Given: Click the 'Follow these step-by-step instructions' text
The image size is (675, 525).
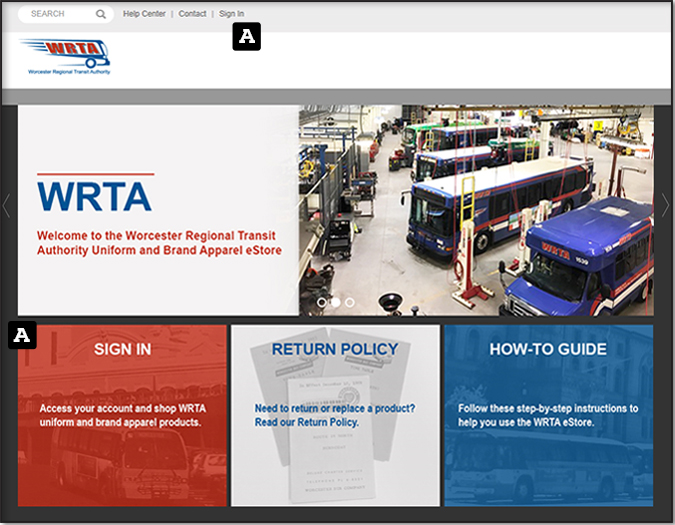Looking at the screenshot, I should point(548,408).
